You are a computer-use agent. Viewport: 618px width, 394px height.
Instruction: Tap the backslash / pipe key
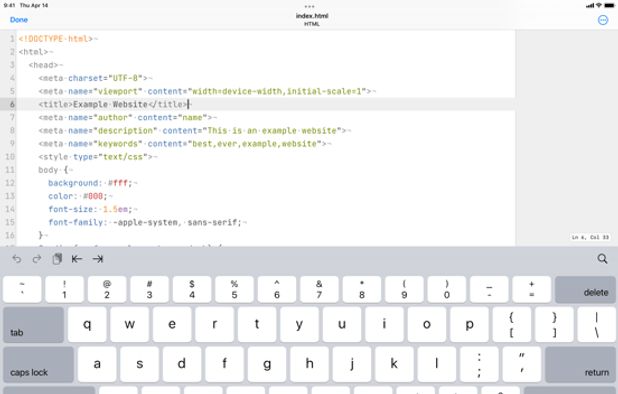pyautogui.click(x=597, y=325)
